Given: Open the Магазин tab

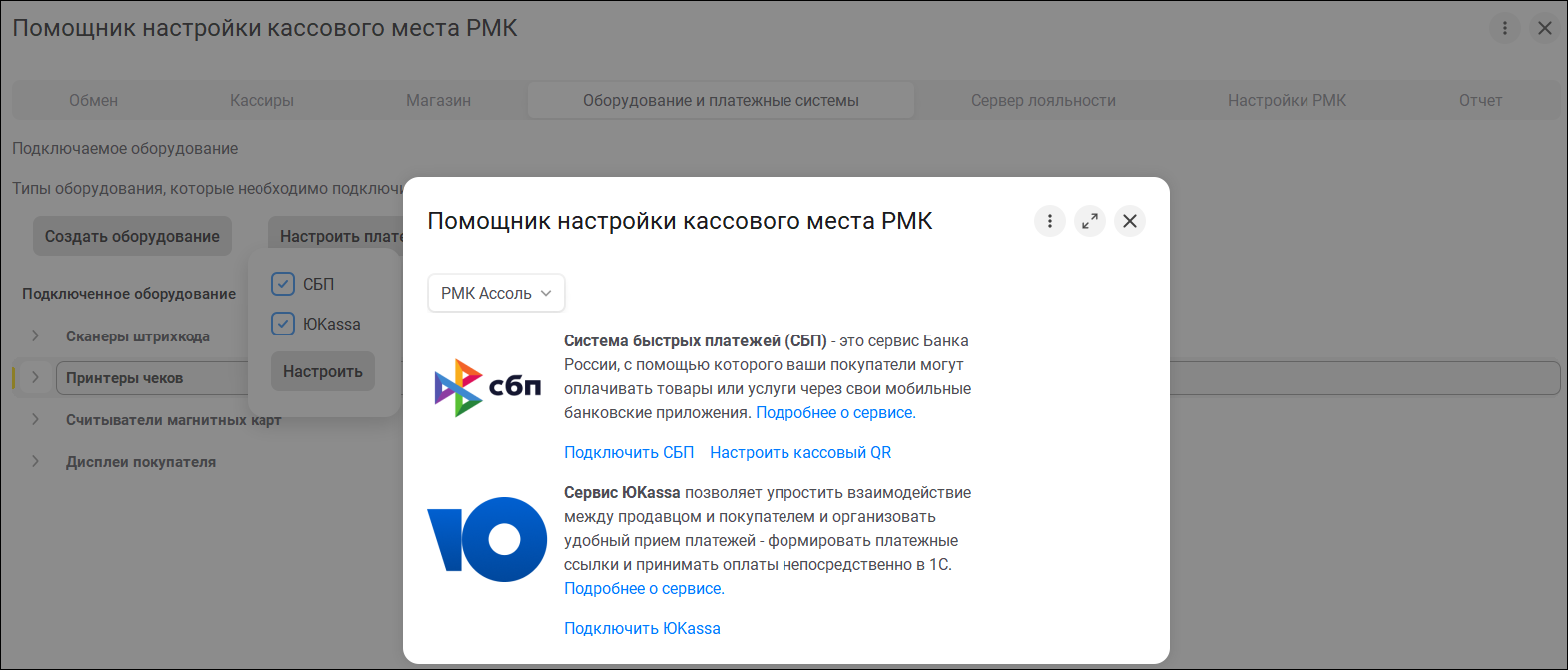Looking at the screenshot, I should tap(438, 100).
